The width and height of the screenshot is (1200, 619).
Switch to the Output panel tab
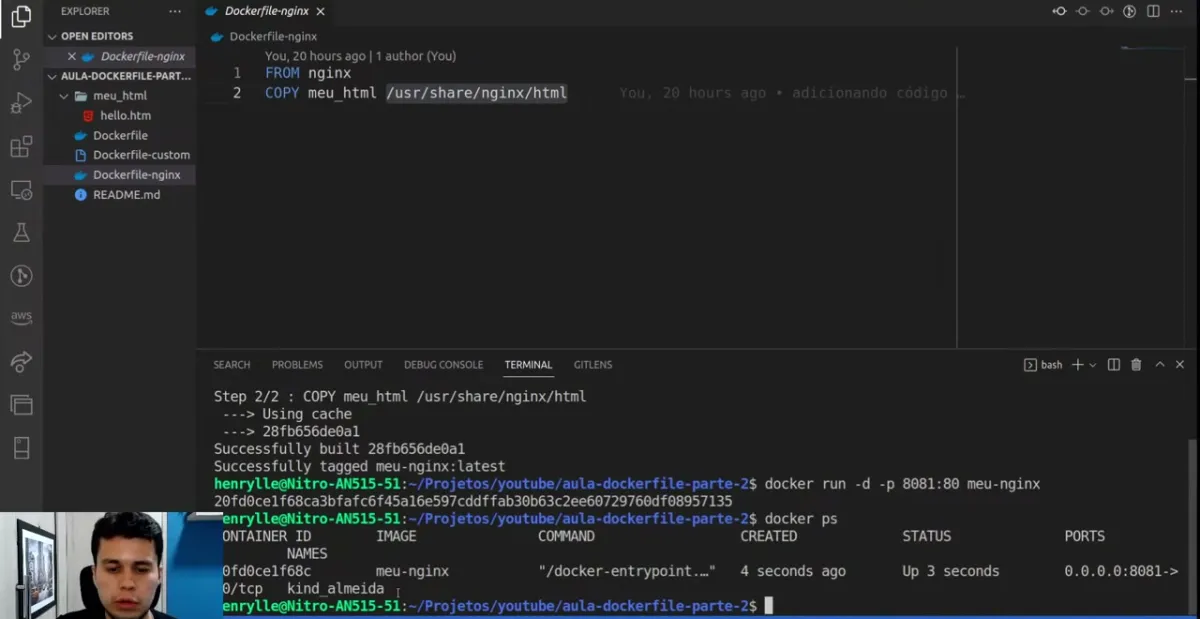[363, 365]
